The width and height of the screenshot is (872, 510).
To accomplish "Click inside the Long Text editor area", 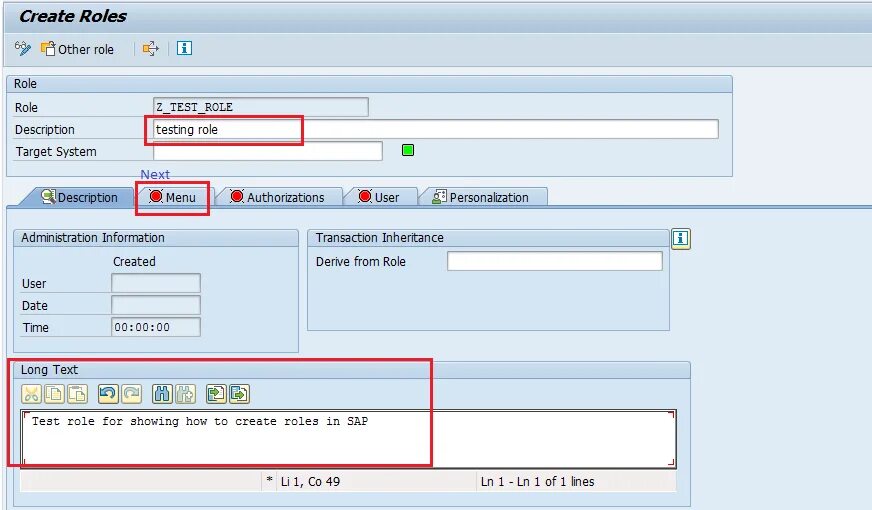I will coord(348,438).
